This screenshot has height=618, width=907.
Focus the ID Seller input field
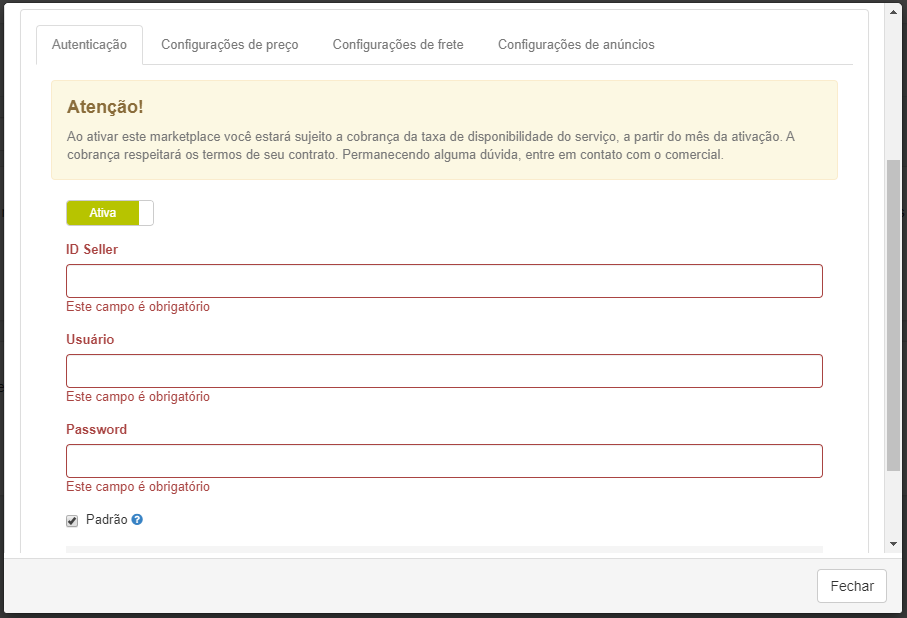tap(444, 281)
